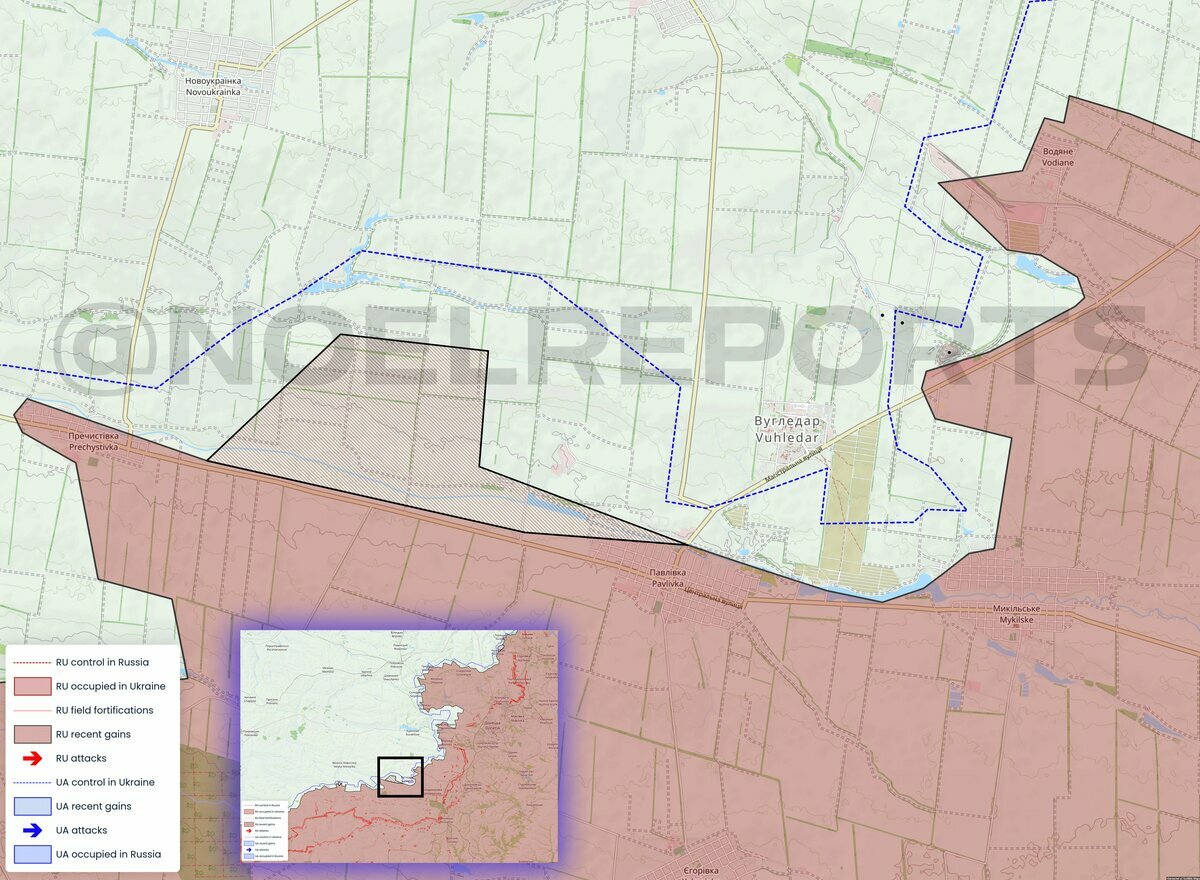The width and height of the screenshot is (1200, 880).
Task: Select the legend text "UA occupied in Russia"
Action: pyautogui.click(x=109, y=854)
